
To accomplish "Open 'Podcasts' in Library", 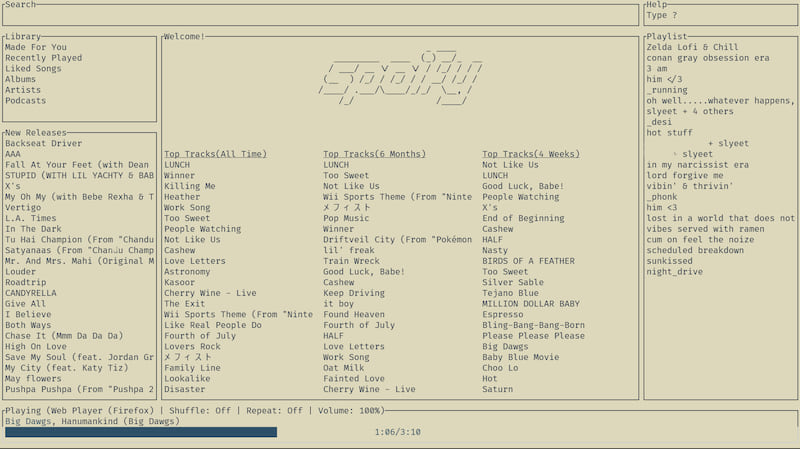I will [26, 101].
